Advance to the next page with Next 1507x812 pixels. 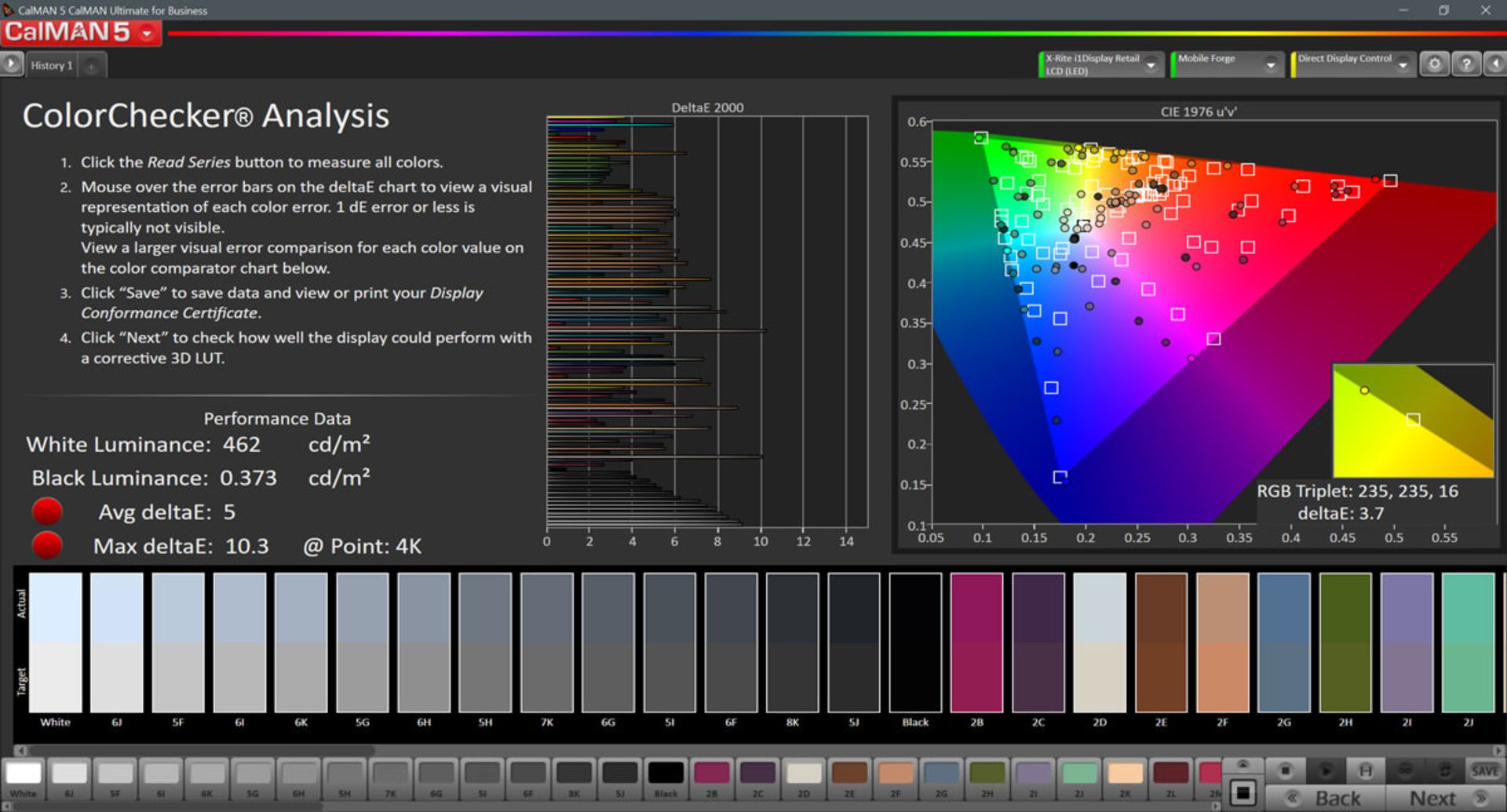(x=1444, y=798)
